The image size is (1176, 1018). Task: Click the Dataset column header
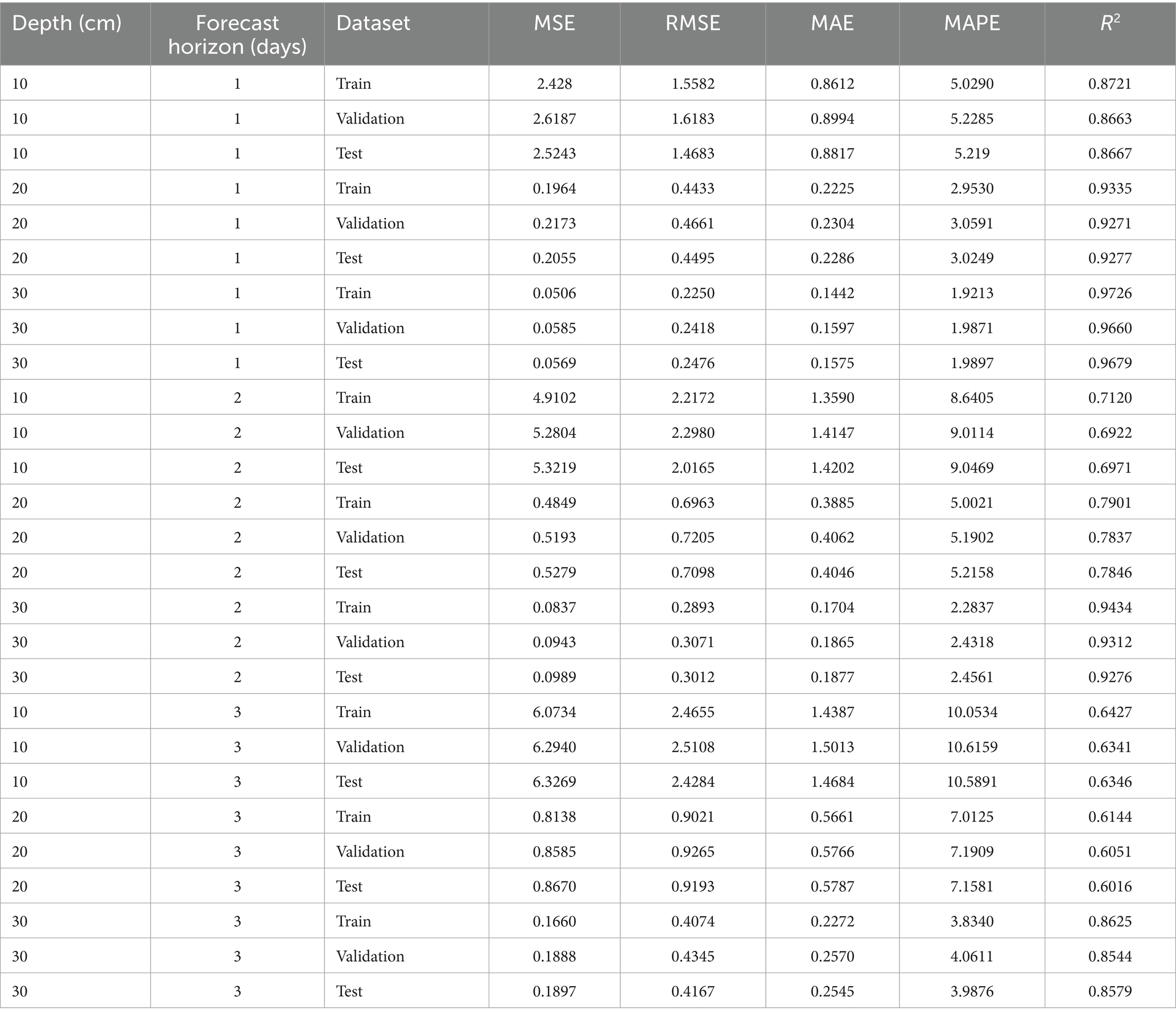373,23
